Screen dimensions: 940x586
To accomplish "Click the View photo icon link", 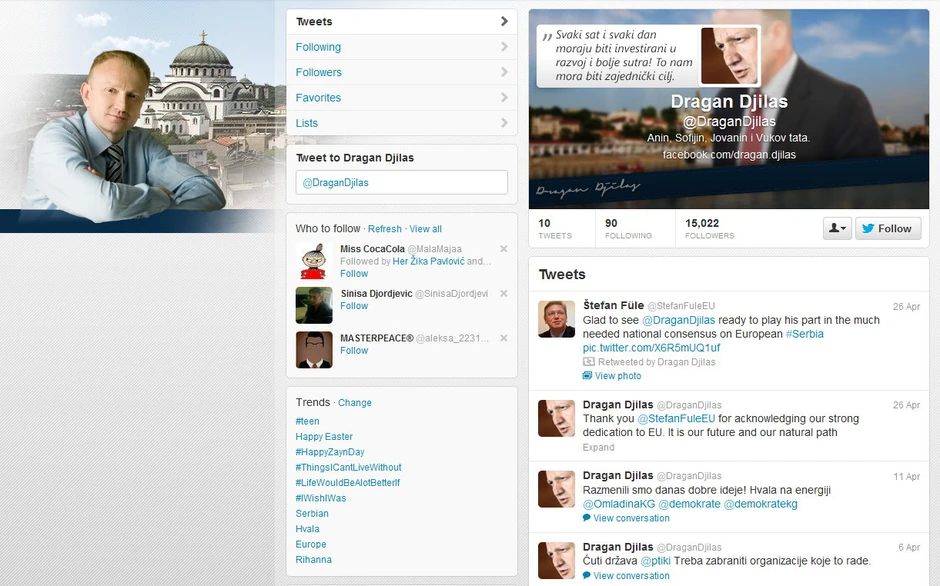I will click(588, 376).
